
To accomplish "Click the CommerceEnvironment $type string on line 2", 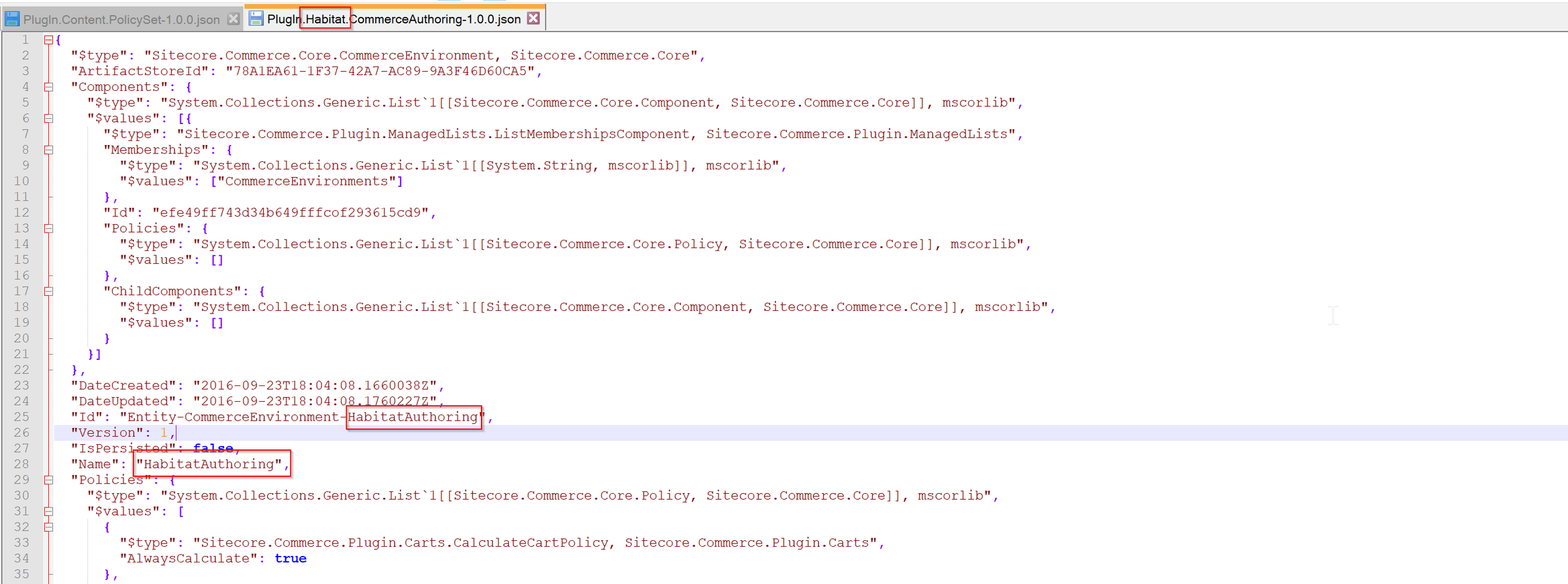I will (x=421, y=56).
